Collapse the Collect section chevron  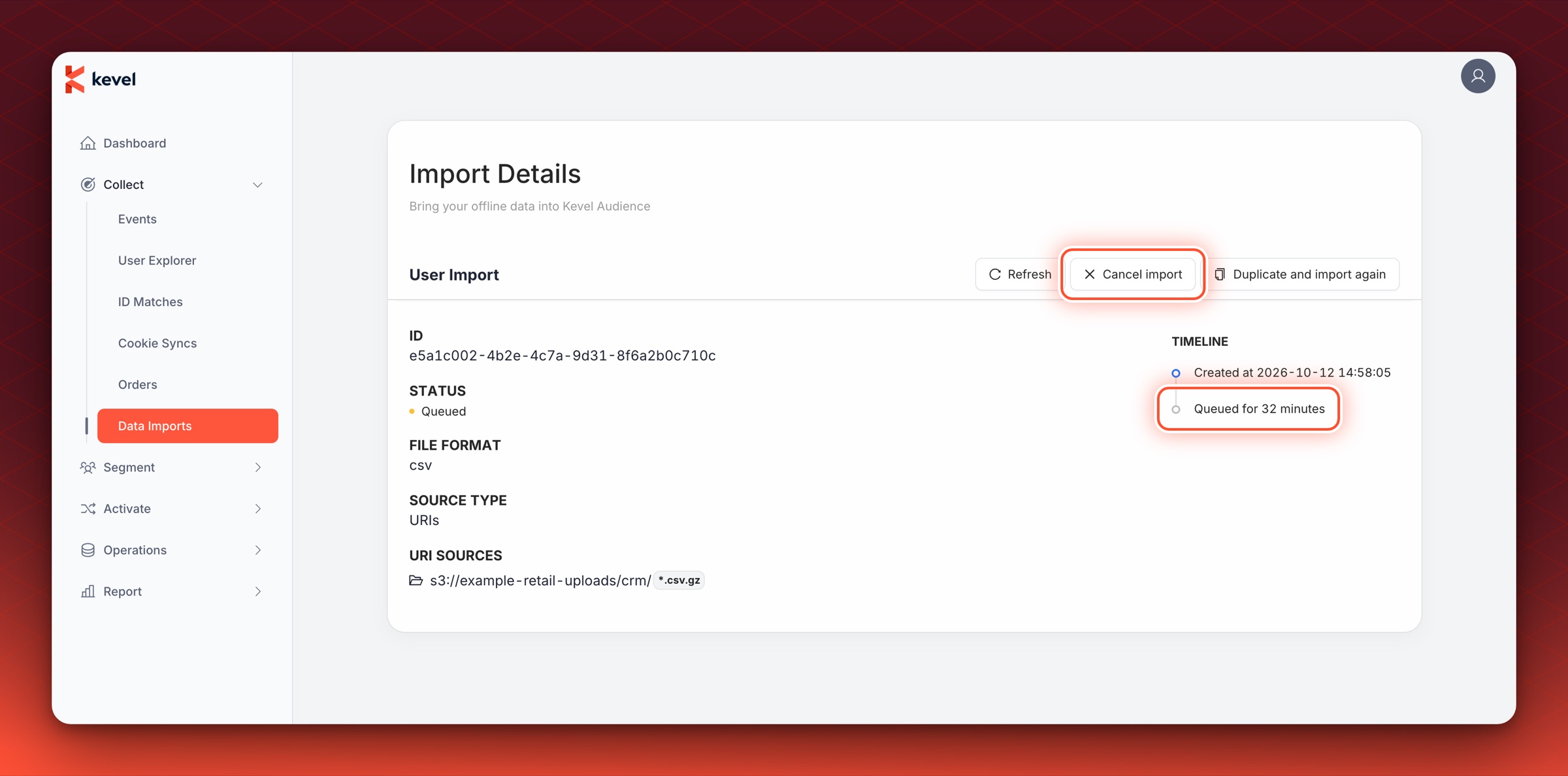coord(257,185)
